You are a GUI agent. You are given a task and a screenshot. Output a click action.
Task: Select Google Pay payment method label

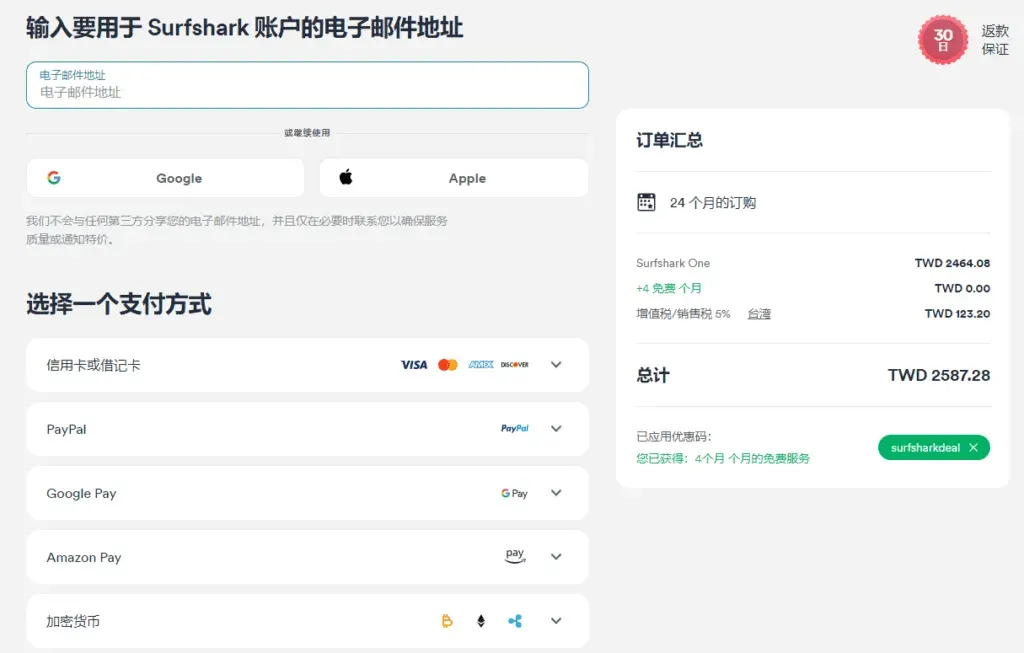(x=81, y=493)
